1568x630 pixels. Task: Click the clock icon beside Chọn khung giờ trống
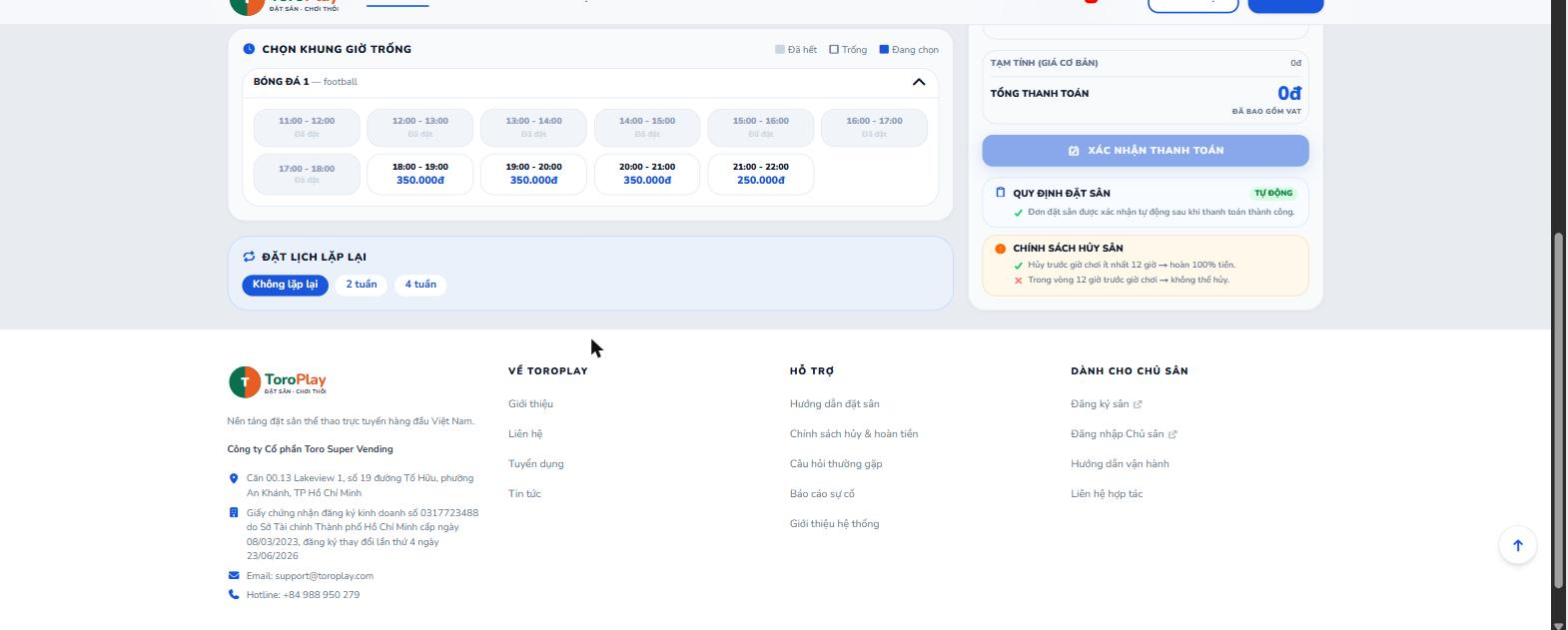click(249, 49)
